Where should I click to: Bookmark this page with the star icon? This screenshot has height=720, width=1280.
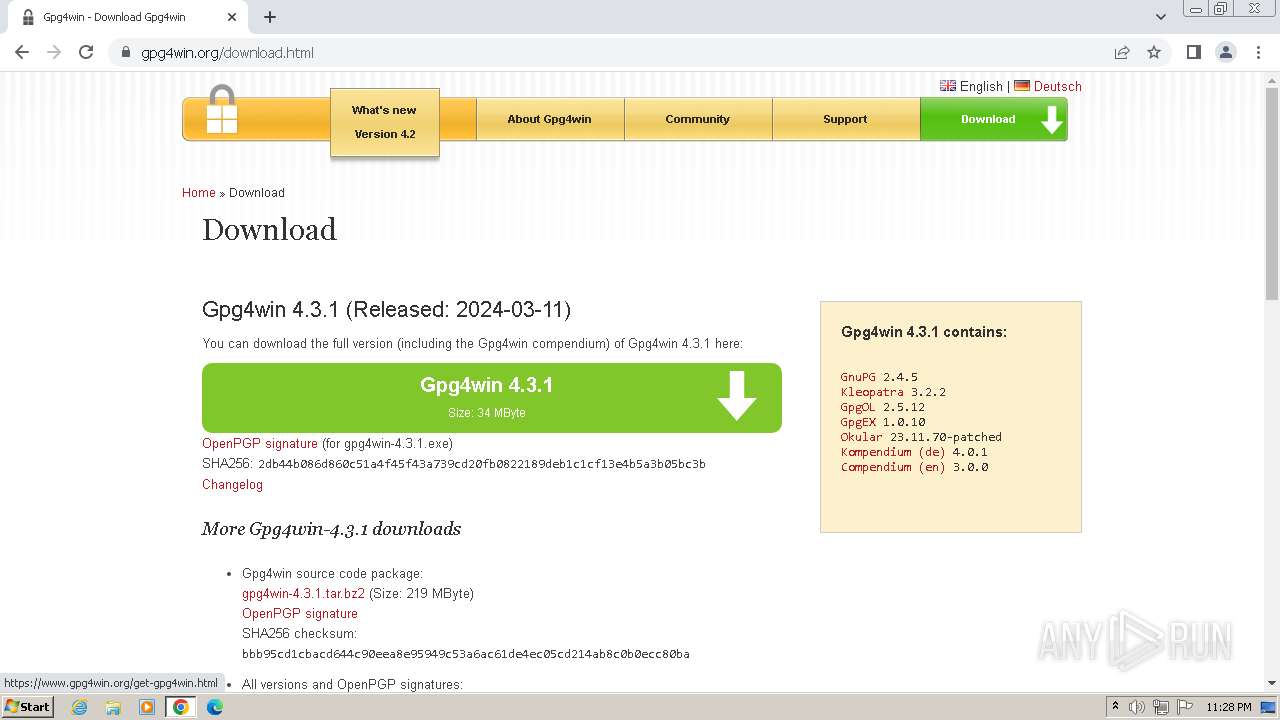[x=1154, y=52]
